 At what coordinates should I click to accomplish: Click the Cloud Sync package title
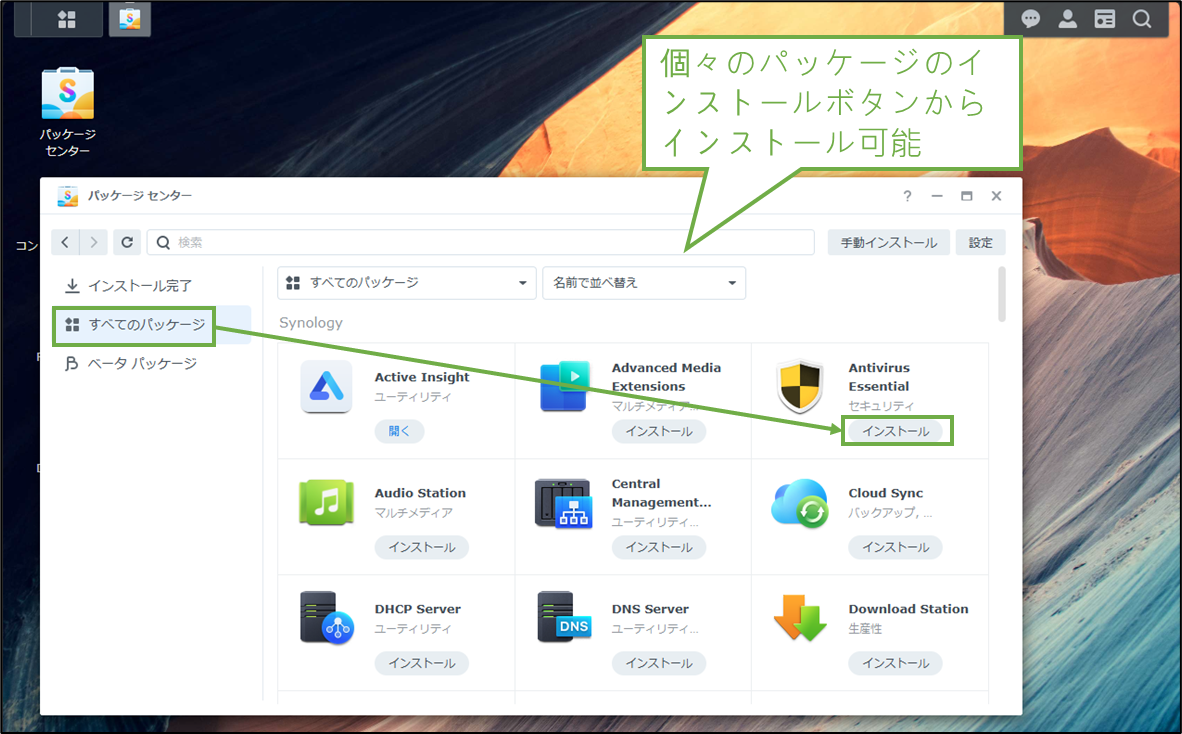tap(886, 493)
